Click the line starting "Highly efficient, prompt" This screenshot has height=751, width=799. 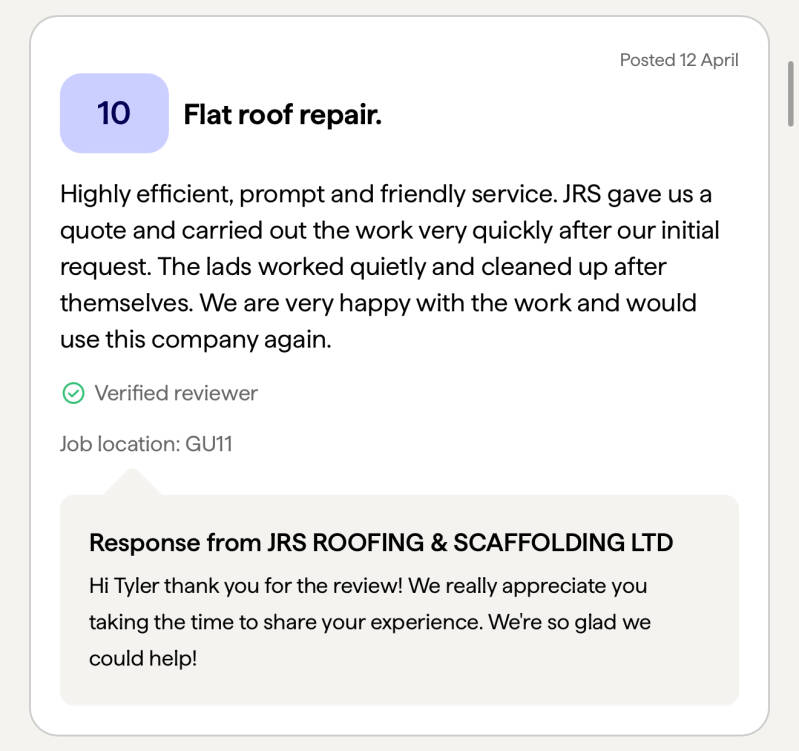(386, 194)
